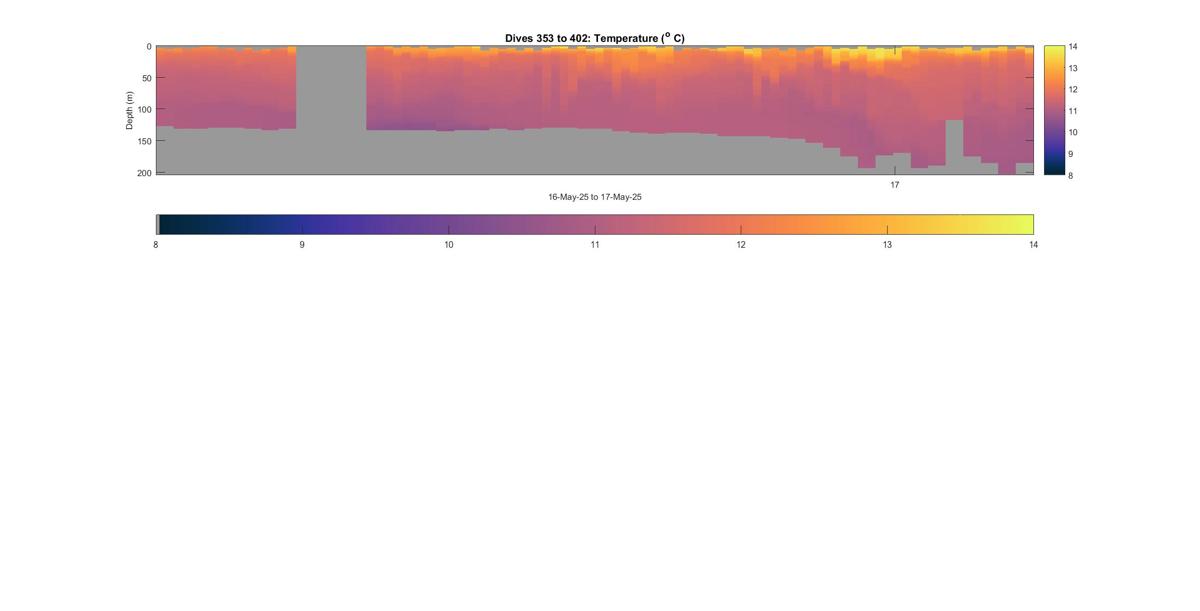This screenshot has height=611, width=1200.
Task: Select the 'Depth (m)' y-axis label
Action: point(129,110)
